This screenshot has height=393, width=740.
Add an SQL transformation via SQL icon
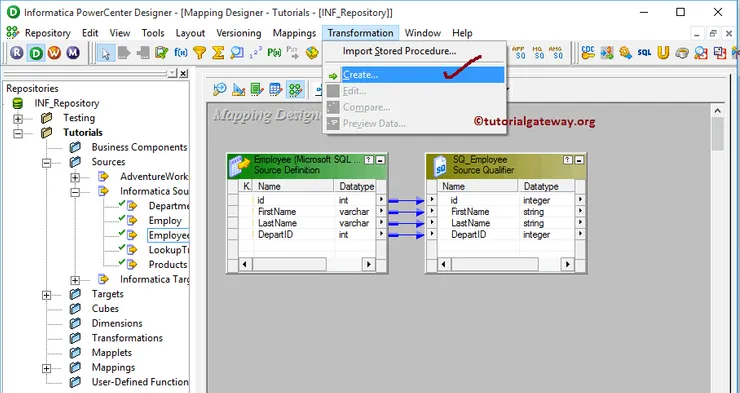644,53
